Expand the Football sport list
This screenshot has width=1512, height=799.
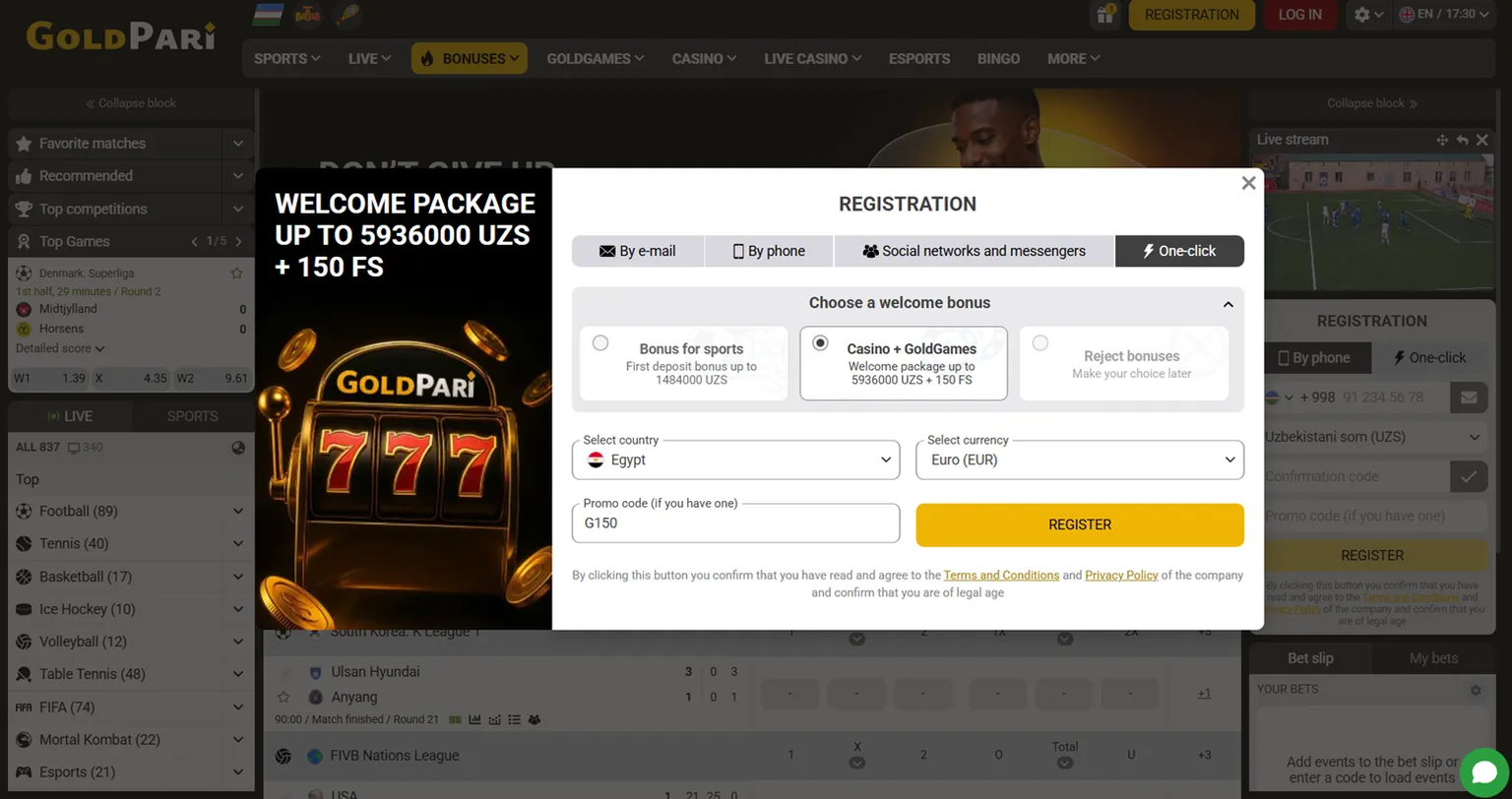click(x=237, y=512)
